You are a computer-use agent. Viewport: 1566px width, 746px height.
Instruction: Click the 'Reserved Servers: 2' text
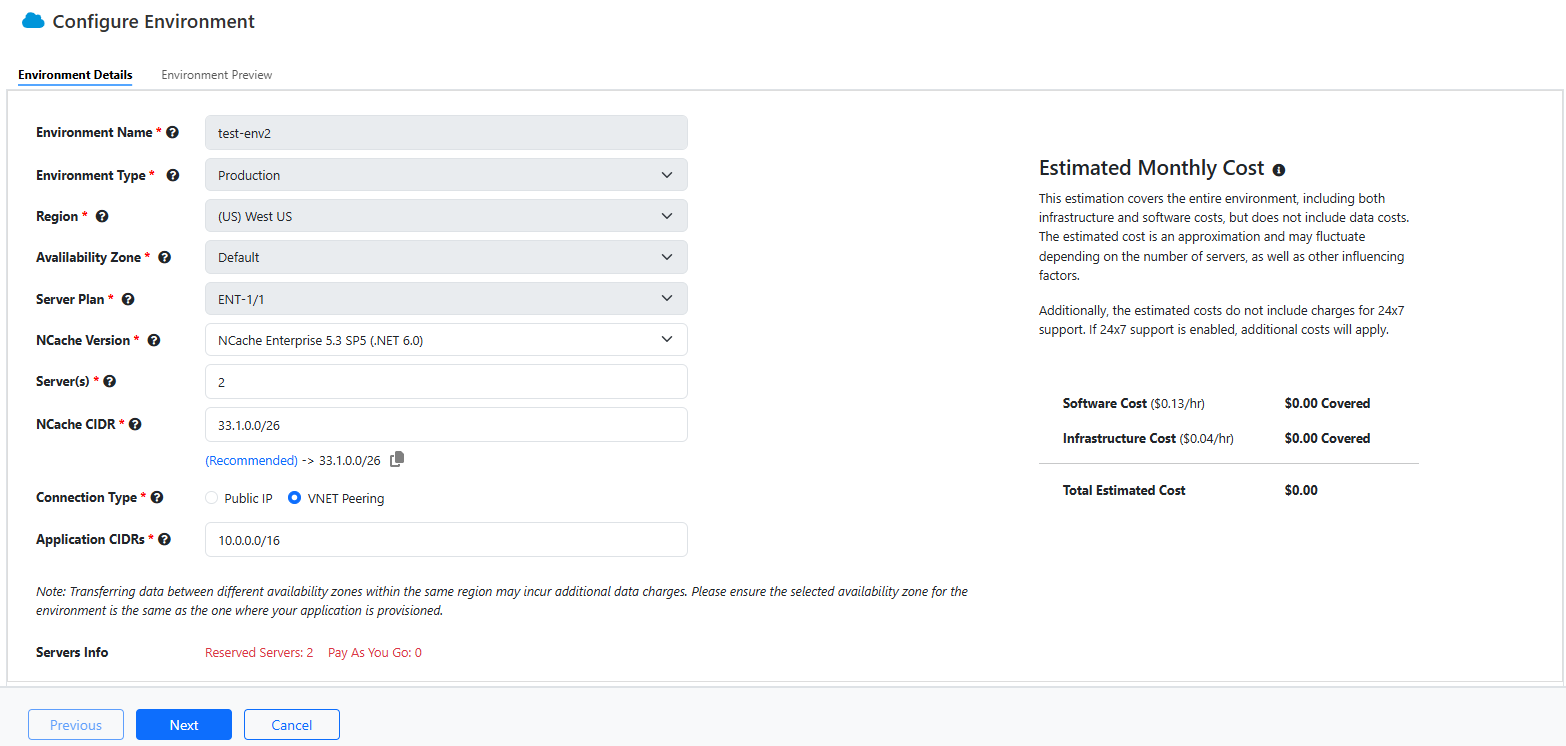[x=259, y=653]
